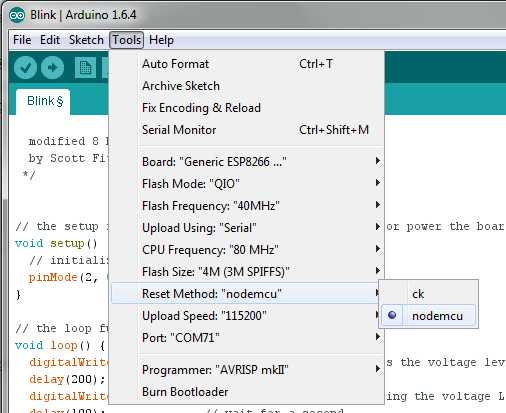Select Burn Bootloader menu entry
The height and width of the screenshot is (413, 506).
coord(247,392)
